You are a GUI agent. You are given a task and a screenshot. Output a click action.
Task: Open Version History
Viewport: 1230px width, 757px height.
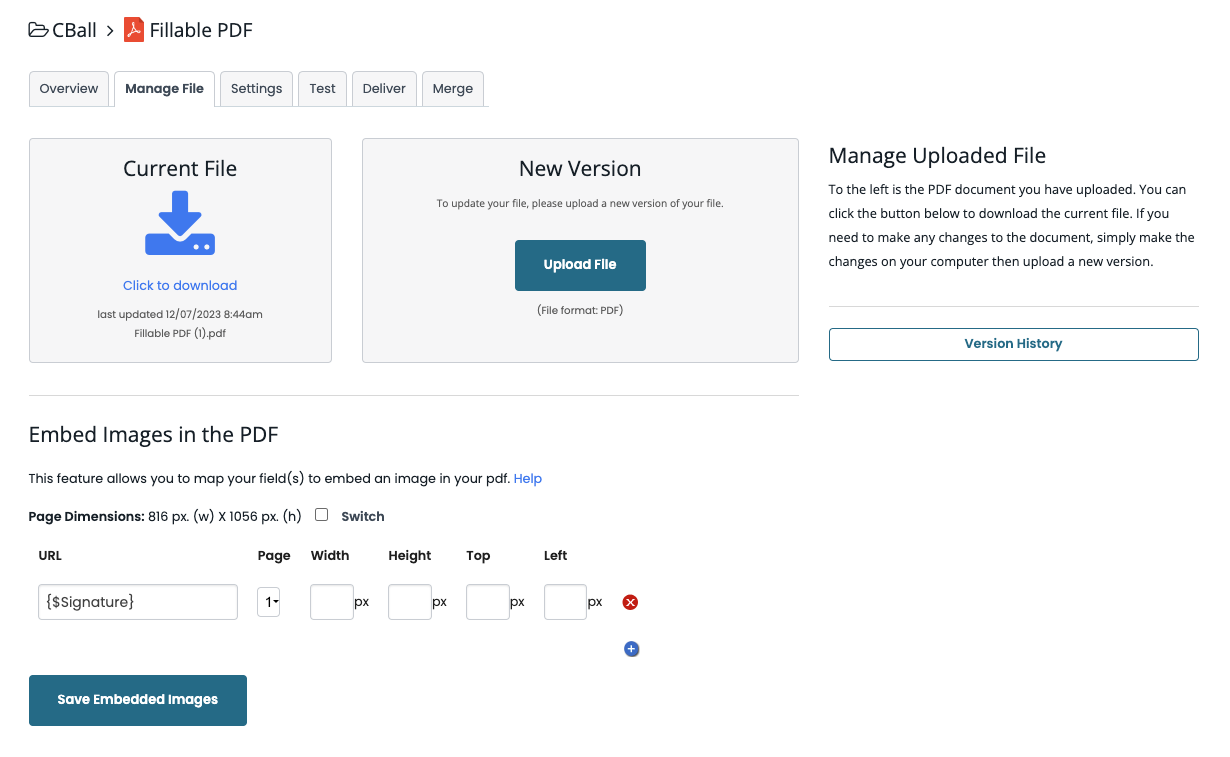[x=1013, y=344]
